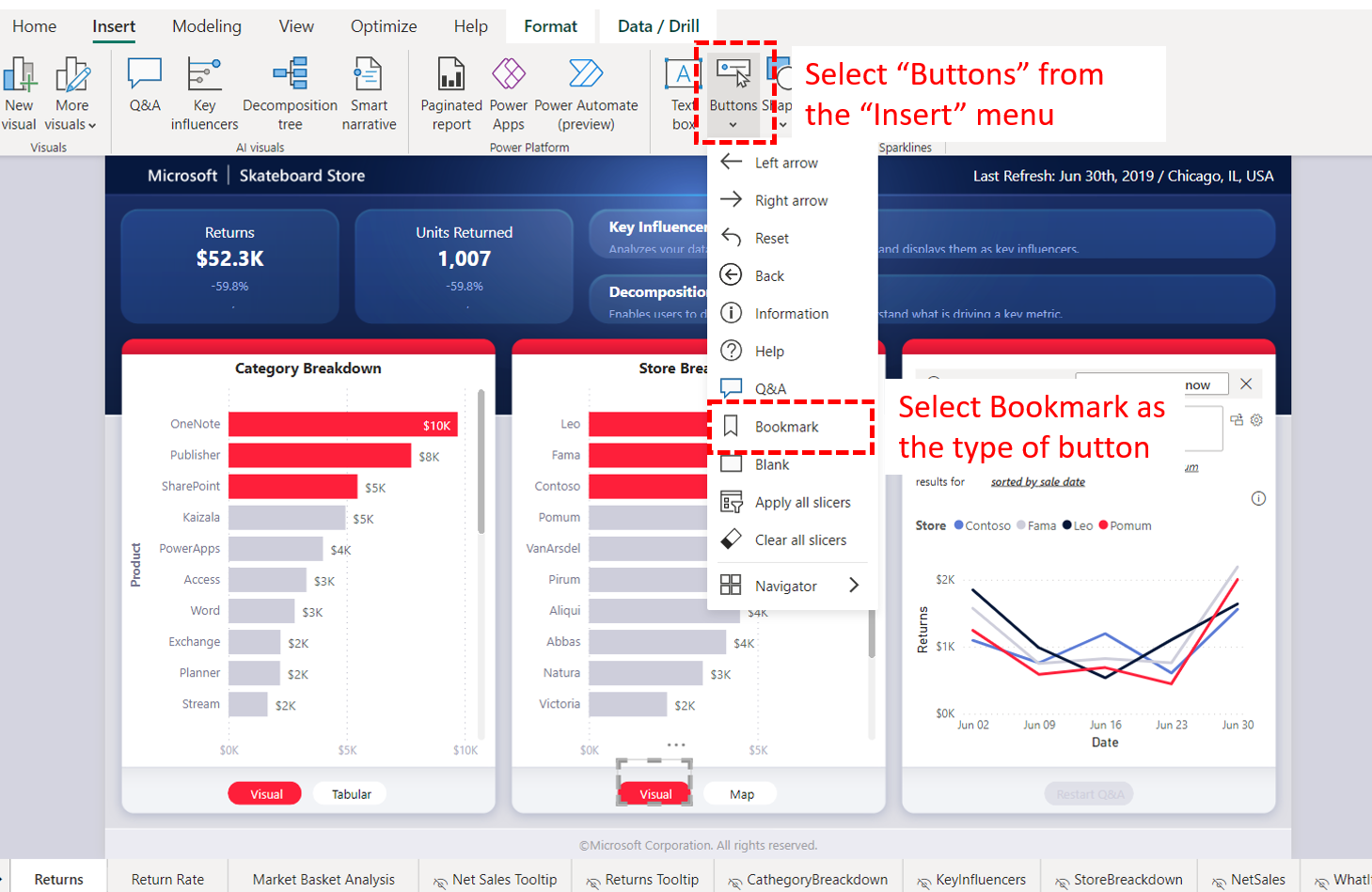Select the OneNote bar in Category Breakdown
1372x892 pixels.
tap(343, 424)
